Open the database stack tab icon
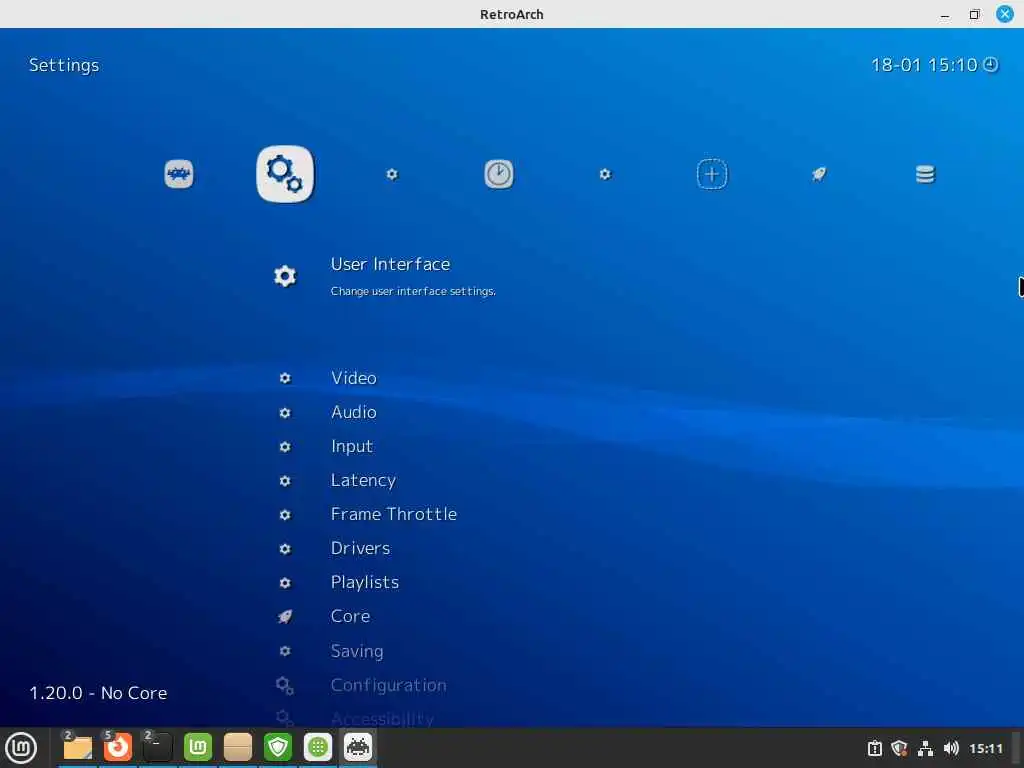This screenshot has width=1024, height=768. click(x=925, y=174)
